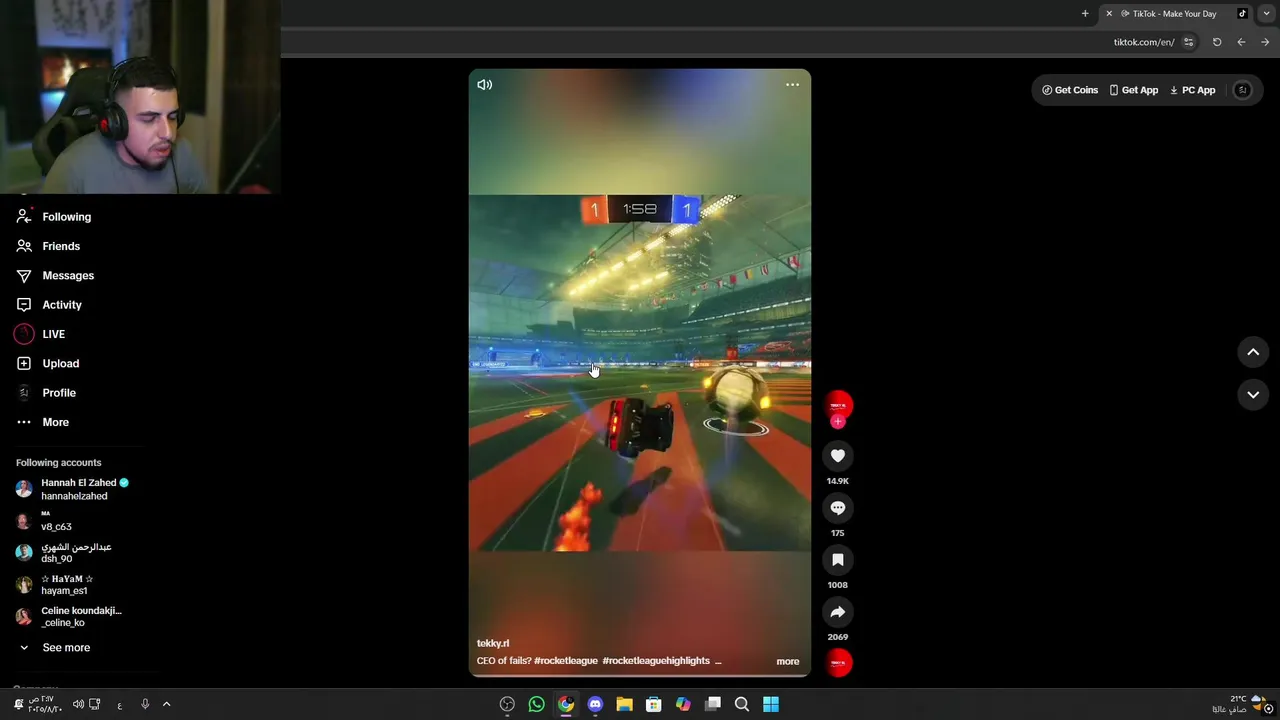
Task: Open taskbar Search magnifier
Action: click(x=742, y=704)
